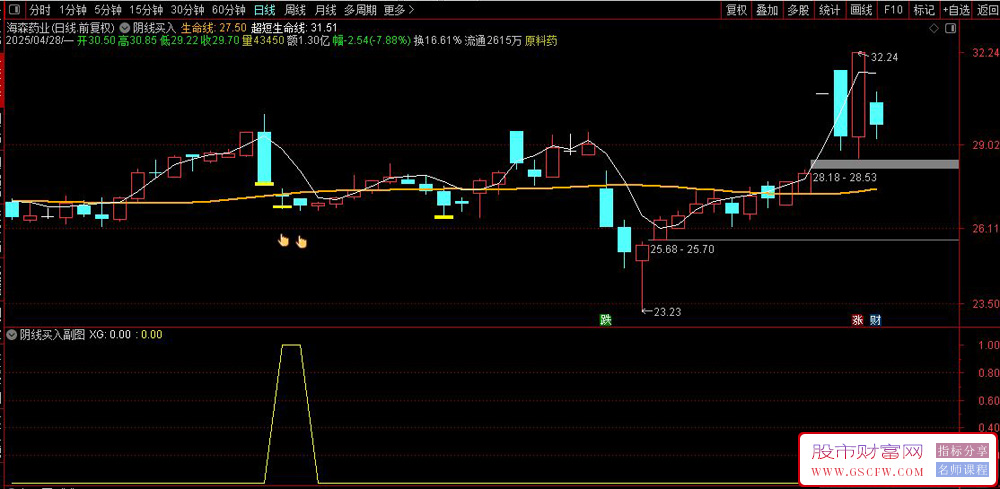The width and height of the screenshot is (1000, 489).
Task: Switch to the 60分钟 period tab
Action: [228, 10]
